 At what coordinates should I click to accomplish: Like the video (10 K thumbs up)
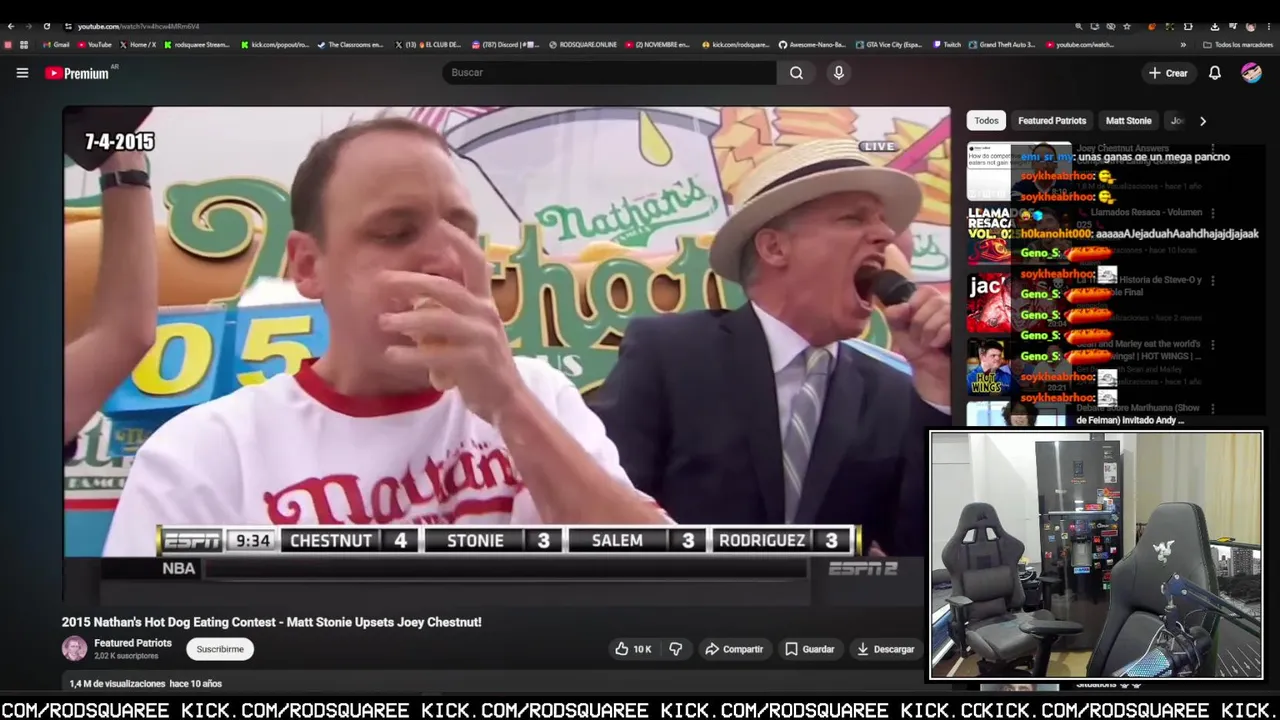pos(633,649)
